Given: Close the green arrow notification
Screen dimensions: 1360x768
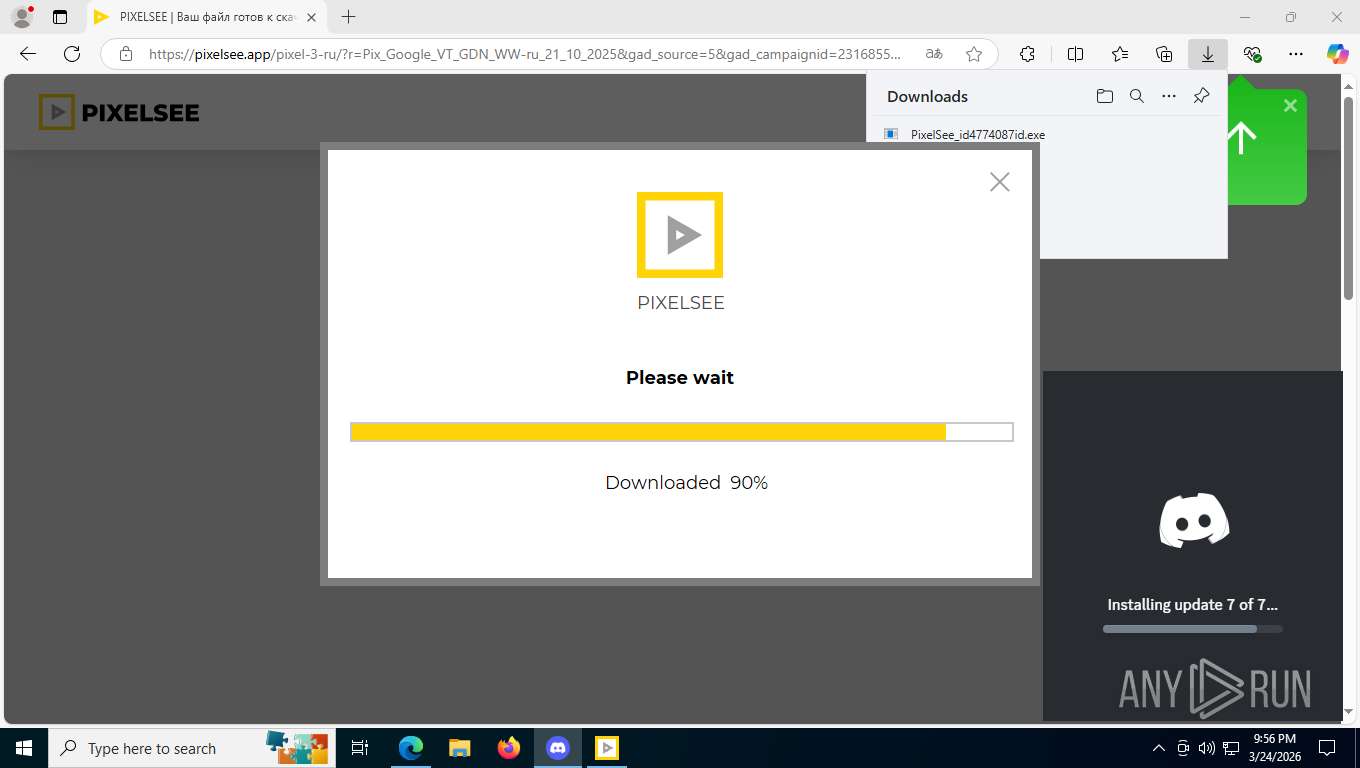Looking at the screenshot, I should tap(1290, 105).
